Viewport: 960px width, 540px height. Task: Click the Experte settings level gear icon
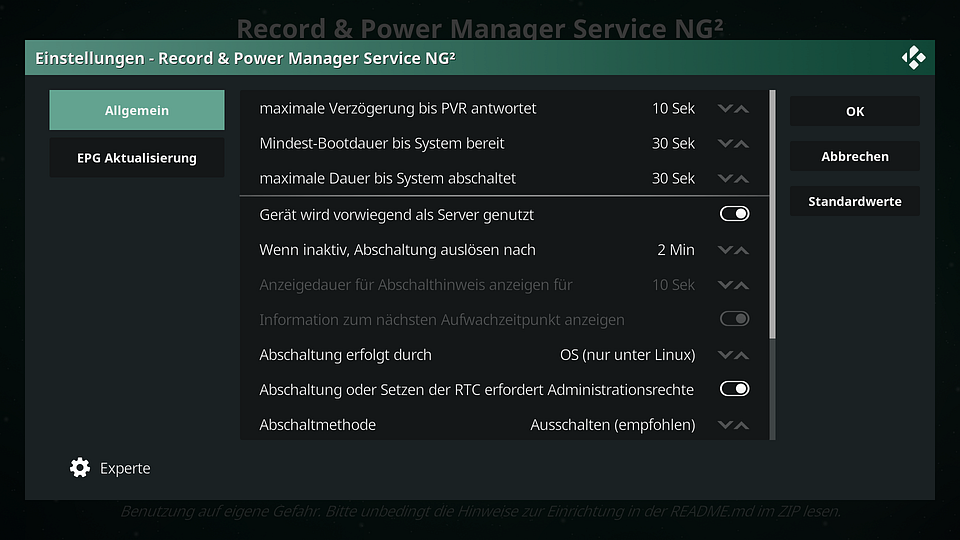[x=80, y=468]
